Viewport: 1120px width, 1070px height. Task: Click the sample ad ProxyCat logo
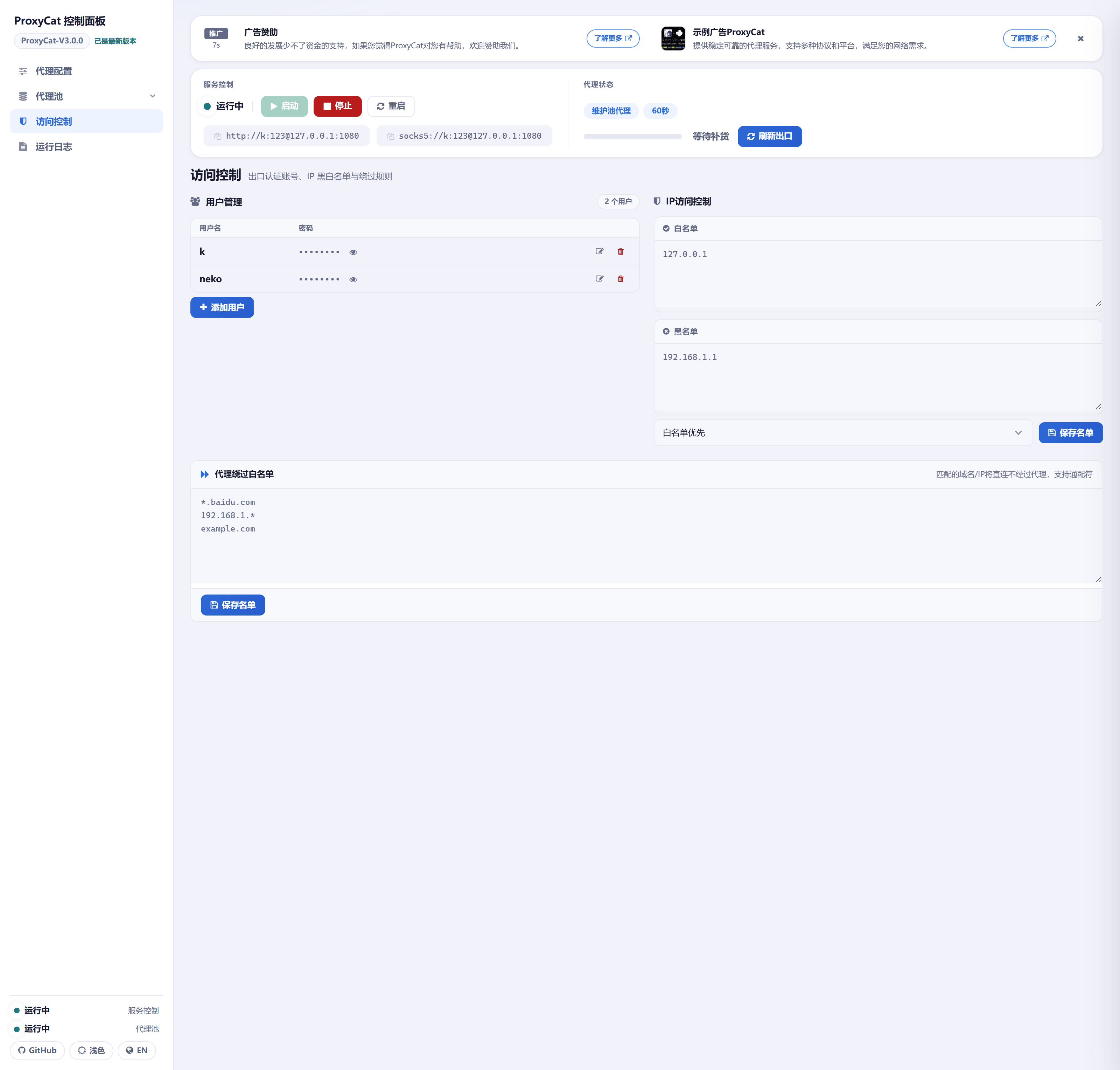coord(673,38)
